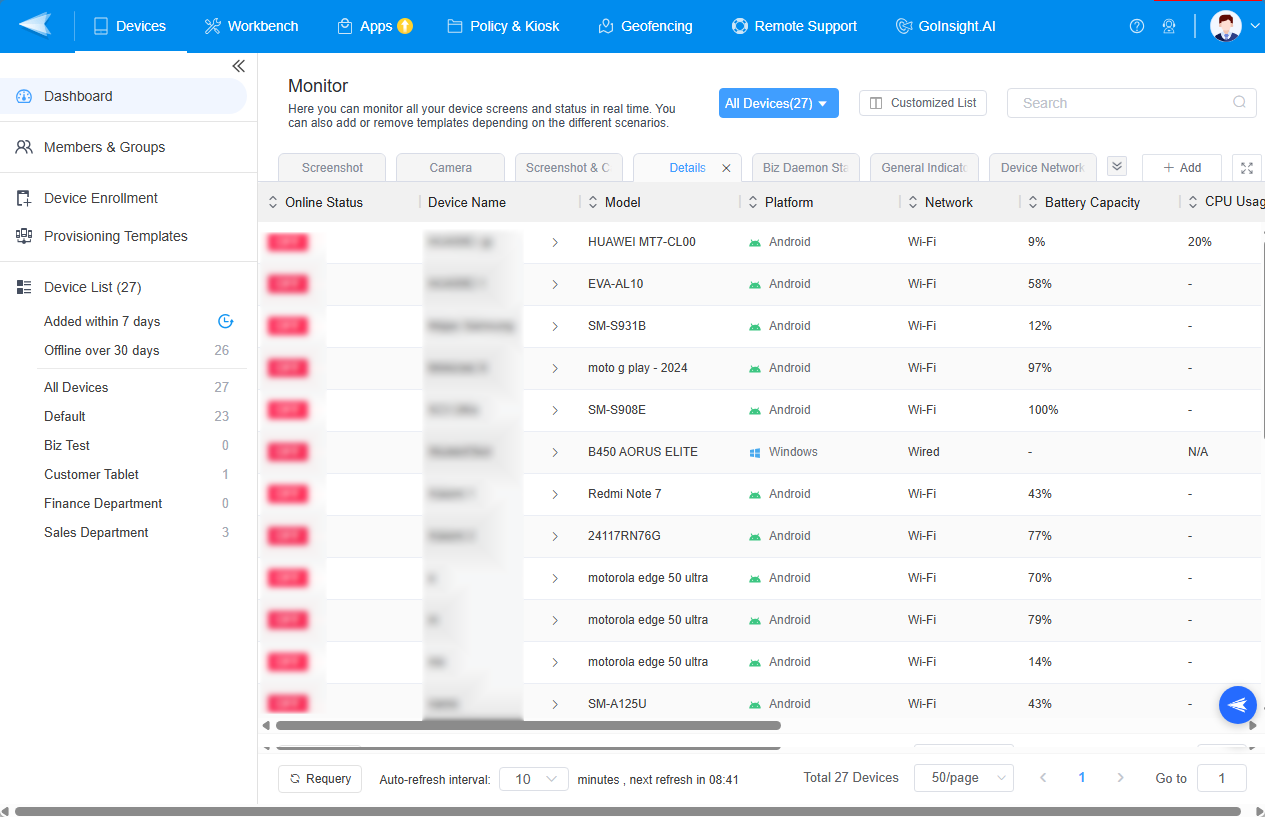Viewport: 1265px width, 817px height.
Task: Open the All Devices(27) dropdown
Action: point(778,103)
